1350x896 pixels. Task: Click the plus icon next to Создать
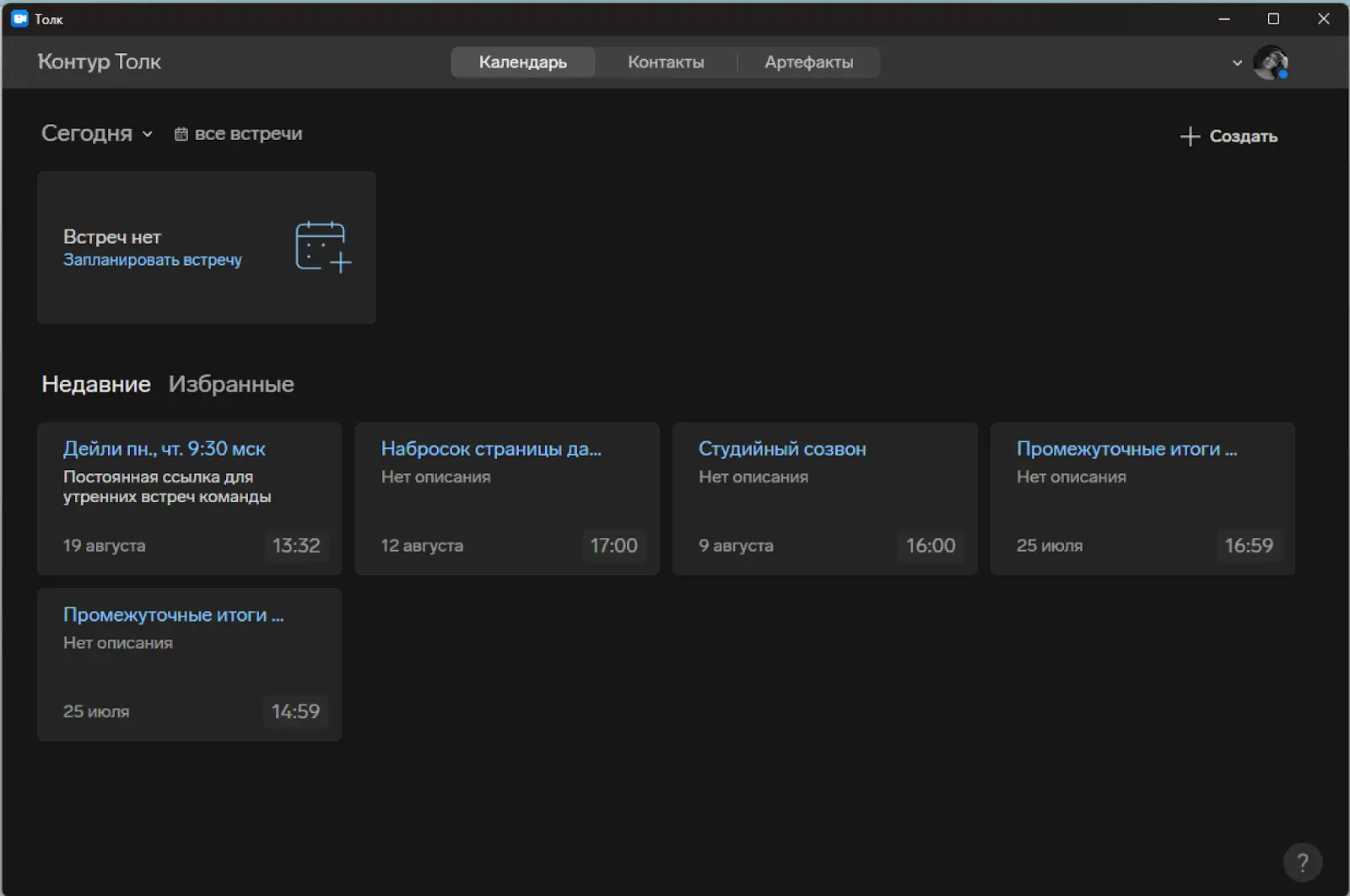pos(1190,137)
